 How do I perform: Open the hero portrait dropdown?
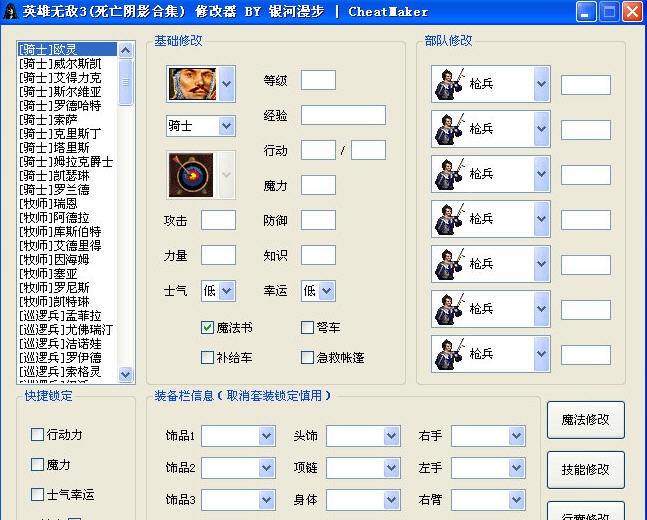click(227, 84)
